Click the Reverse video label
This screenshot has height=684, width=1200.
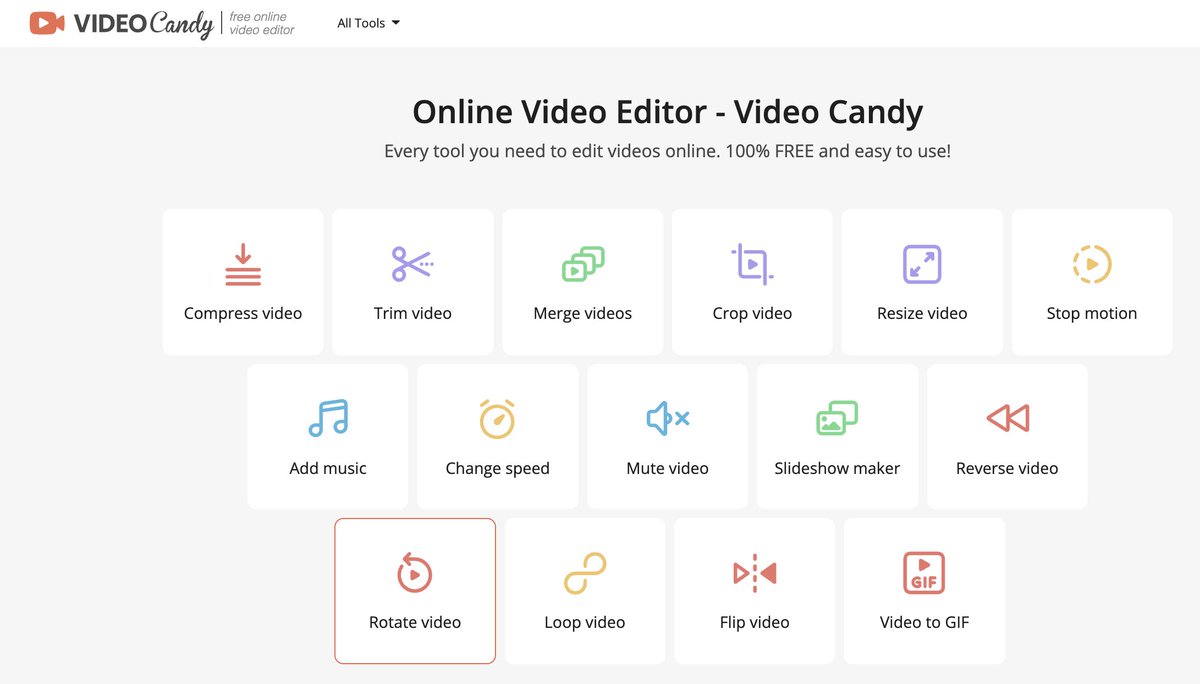pos(1007,468)
